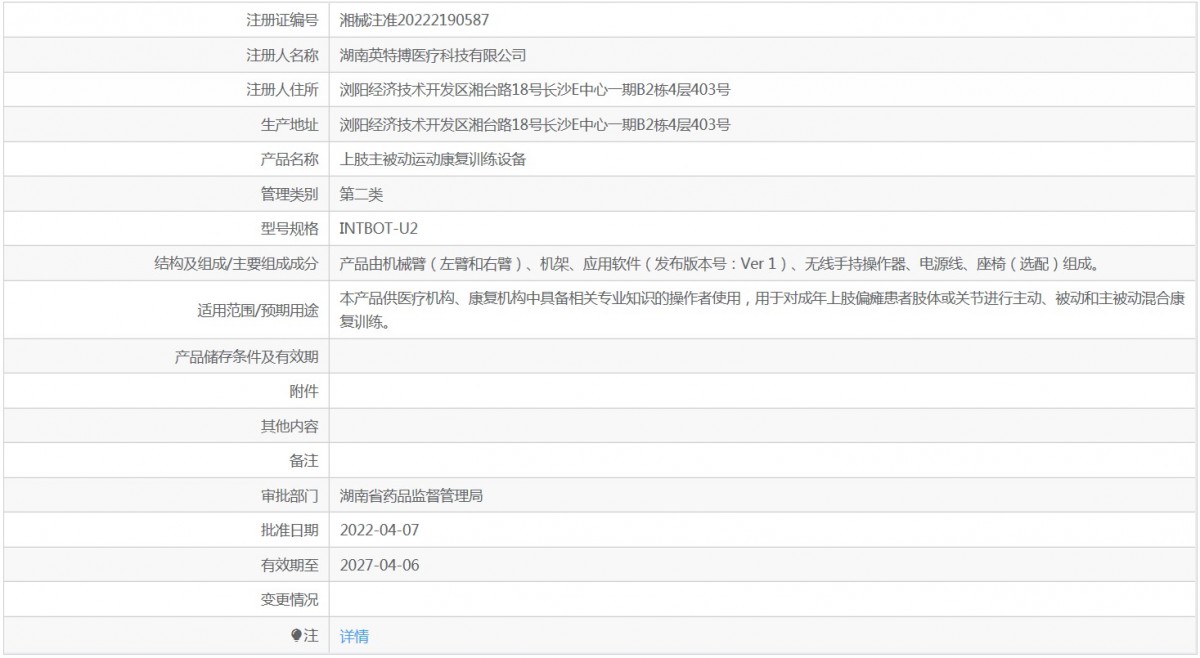Click the 其他内容 label
The image size is (1200, 658).
pos(289,426)
